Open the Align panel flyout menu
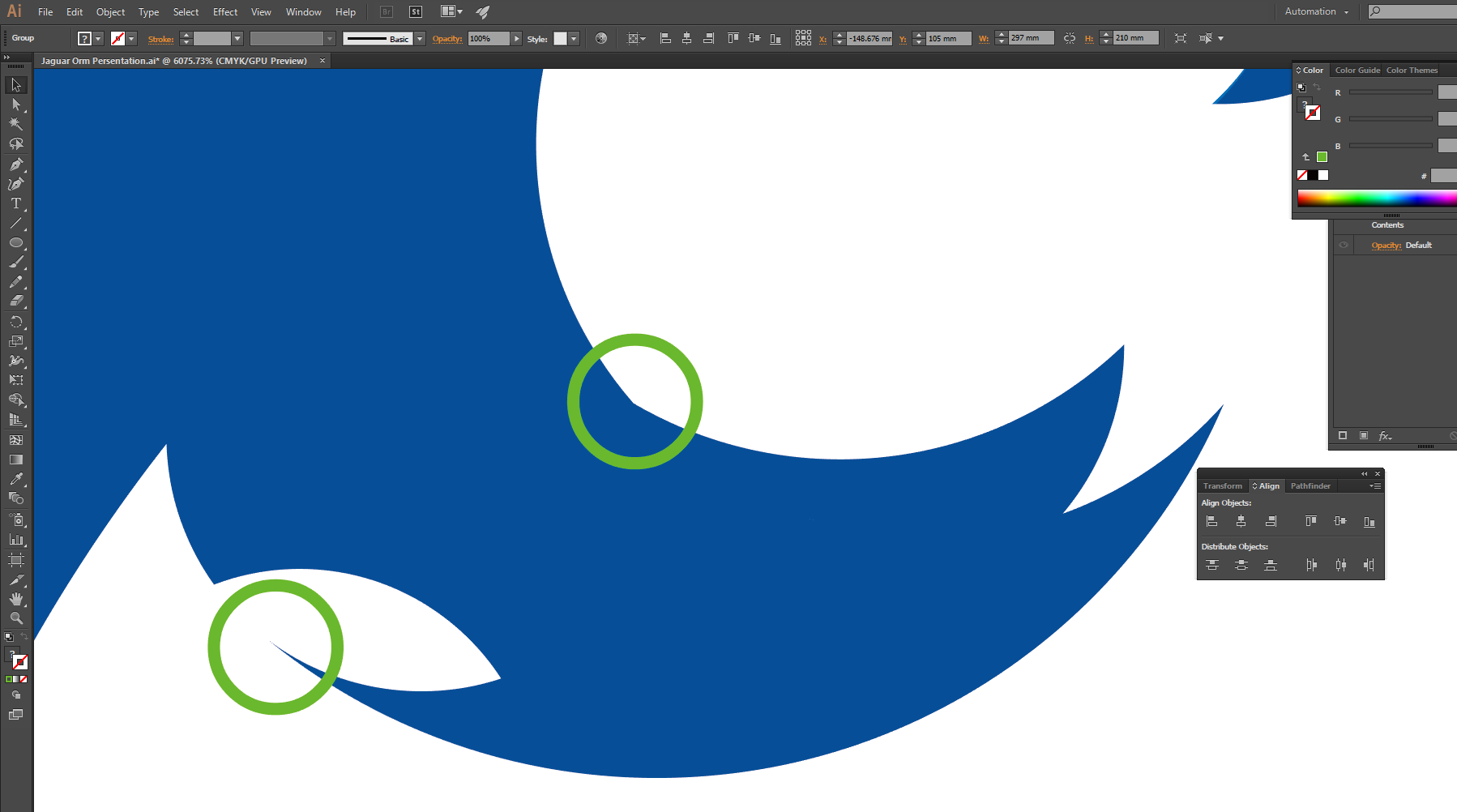Screen dimensions: 1457x812 [x=1375, y=486]
